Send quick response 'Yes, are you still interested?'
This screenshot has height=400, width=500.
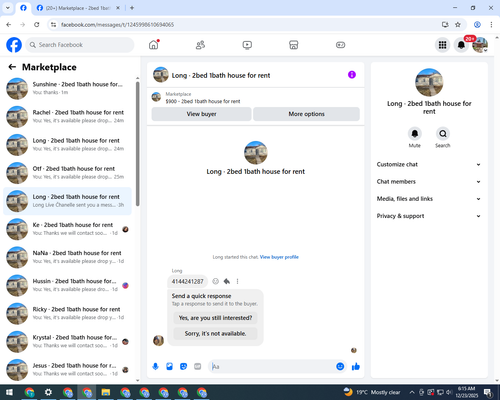[215, 318]
